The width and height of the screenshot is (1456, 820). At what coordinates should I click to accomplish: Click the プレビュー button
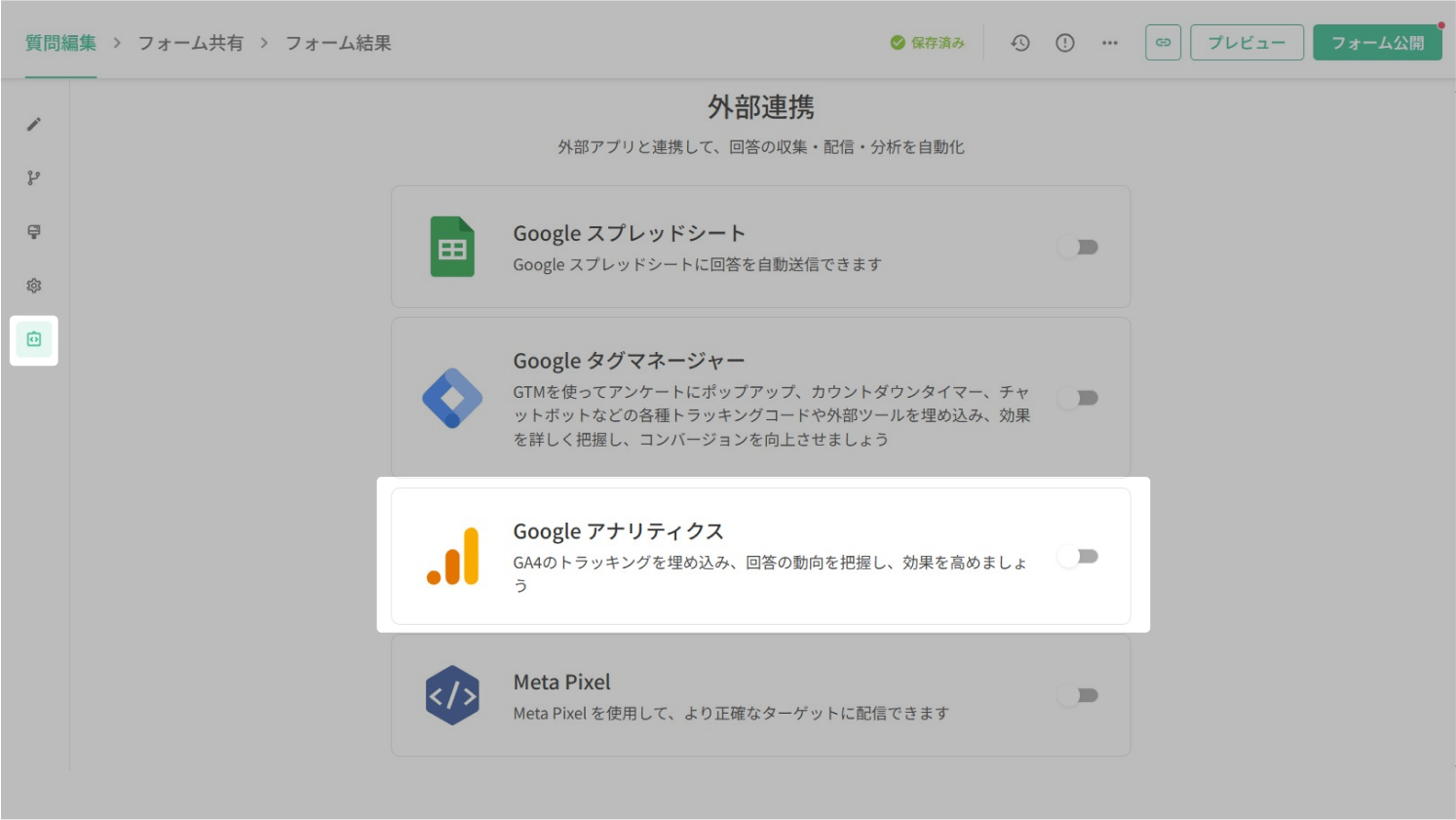pyautogui.click(x=1247, y=43)
